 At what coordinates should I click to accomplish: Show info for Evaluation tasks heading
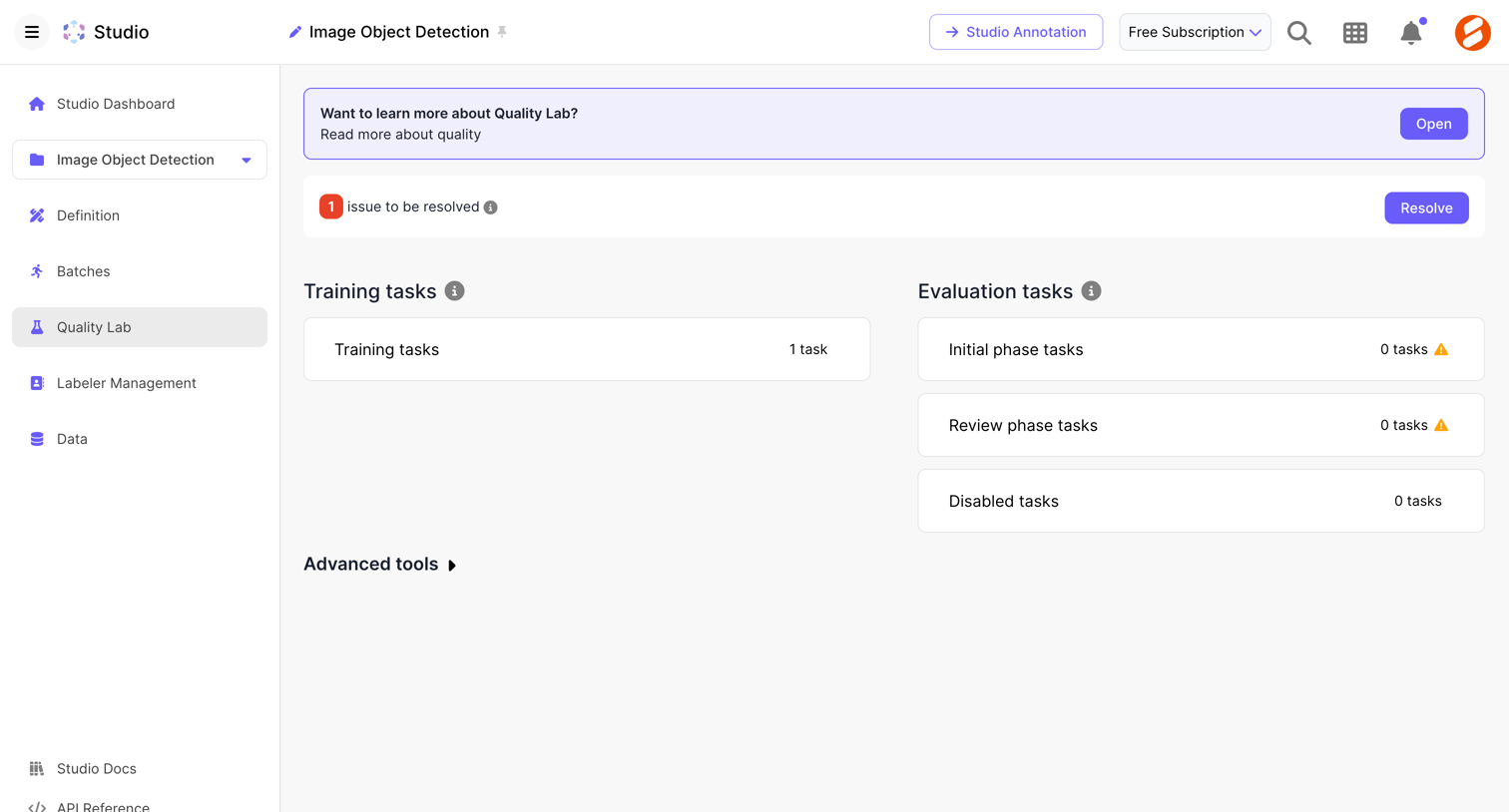point(1091,291)
